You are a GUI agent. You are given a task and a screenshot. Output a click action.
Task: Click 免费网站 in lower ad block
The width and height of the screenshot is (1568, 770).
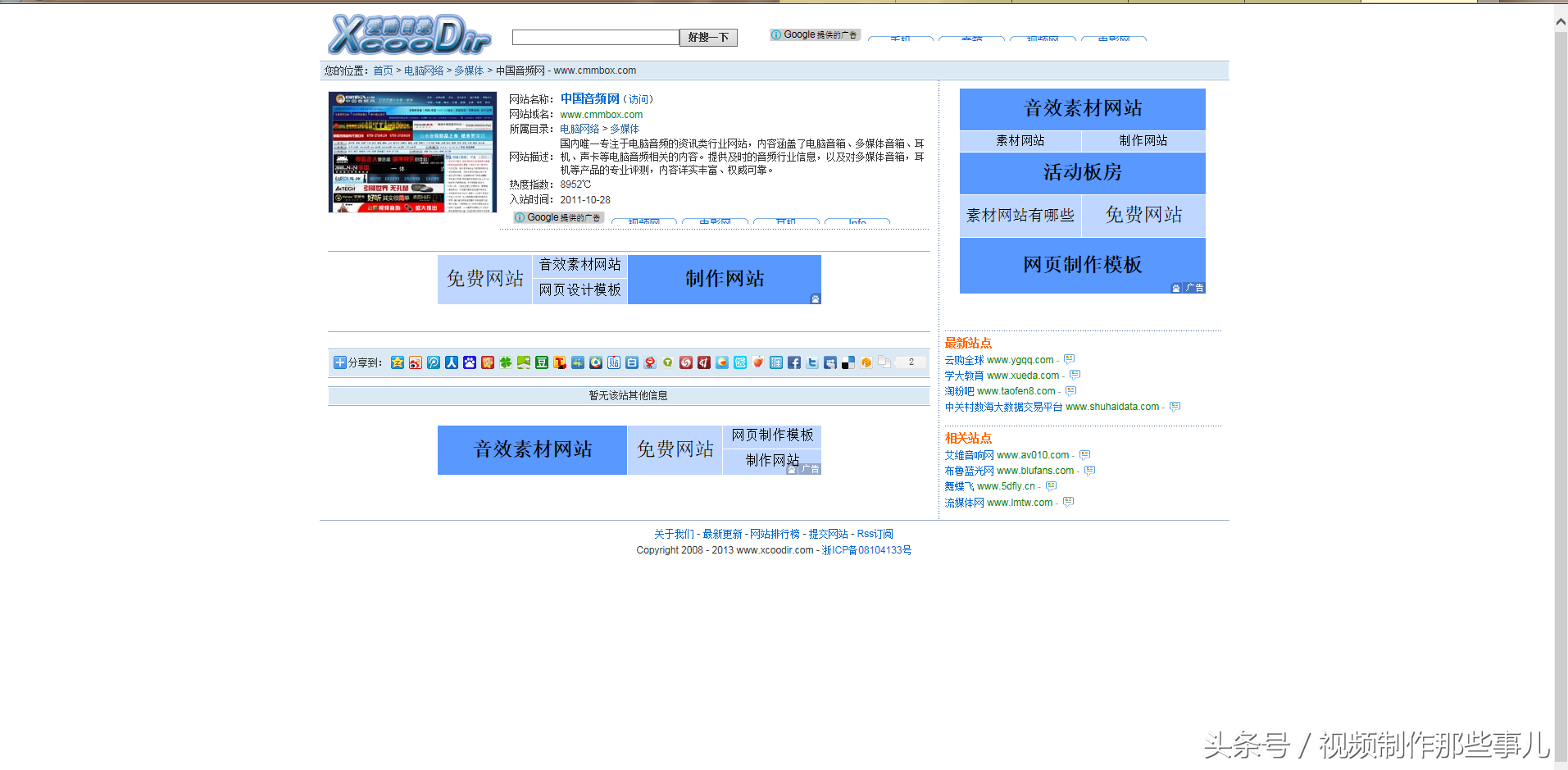(x=675, y=449)
